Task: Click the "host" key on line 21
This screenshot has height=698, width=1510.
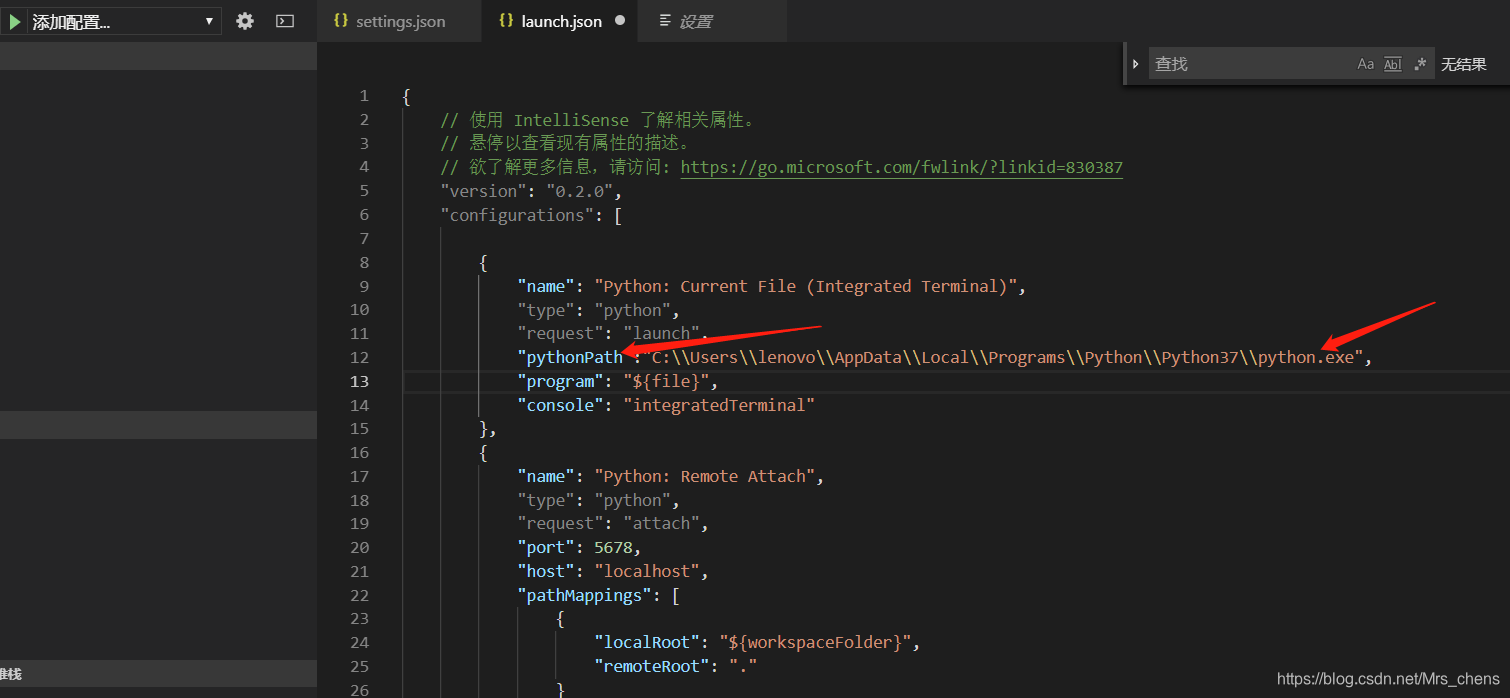Action: pyautogui.click(x=546, y=571)
